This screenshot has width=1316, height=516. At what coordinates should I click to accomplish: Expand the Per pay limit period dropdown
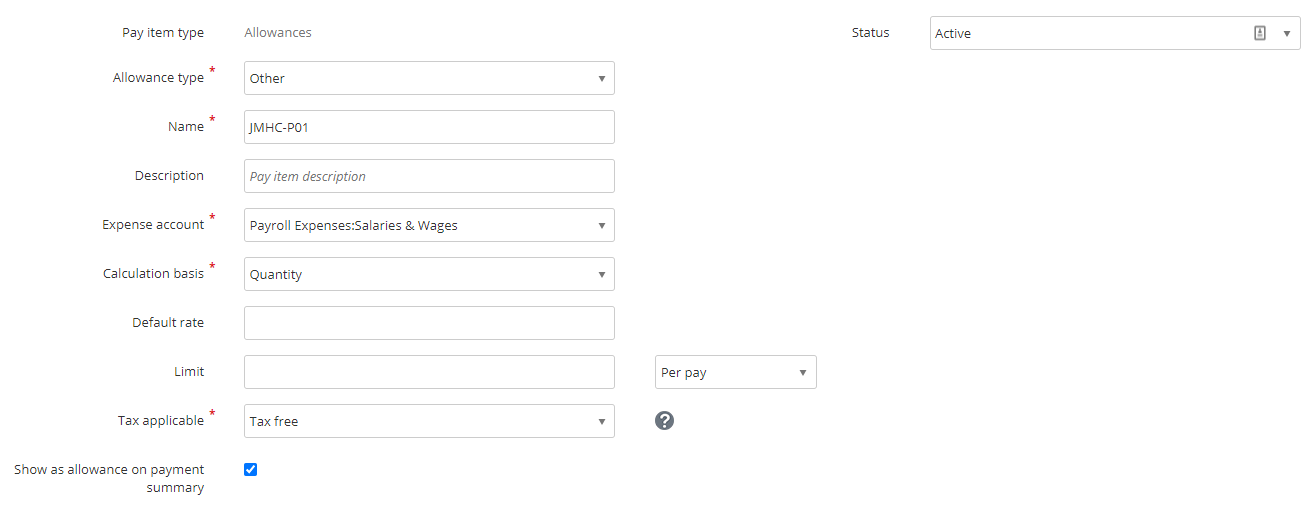coord(736,372)
